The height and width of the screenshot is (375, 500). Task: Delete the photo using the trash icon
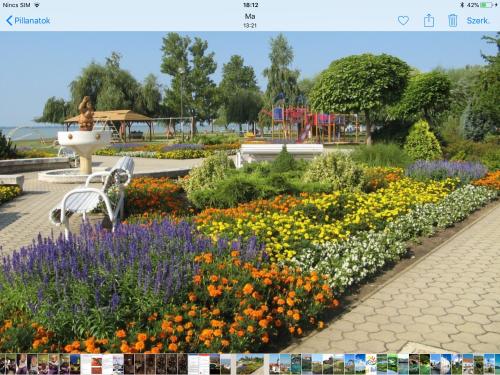tap(452, 21)
